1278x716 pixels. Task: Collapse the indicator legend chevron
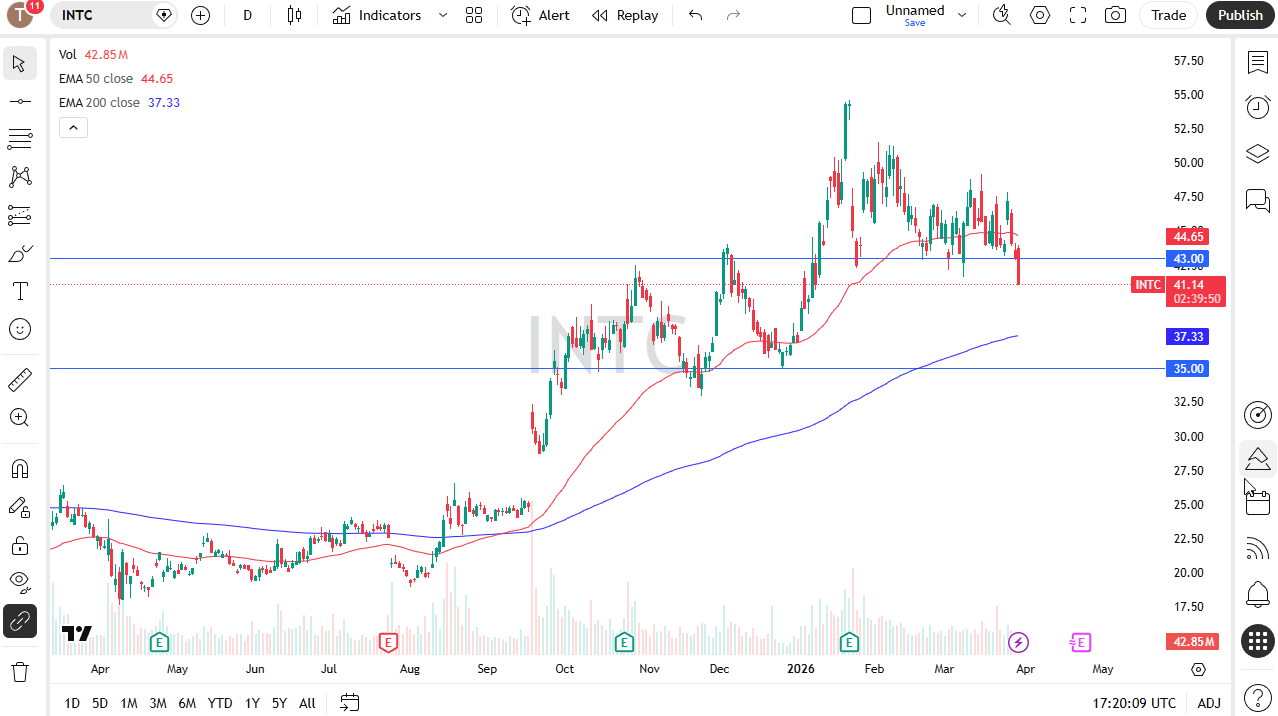[73, 127]
